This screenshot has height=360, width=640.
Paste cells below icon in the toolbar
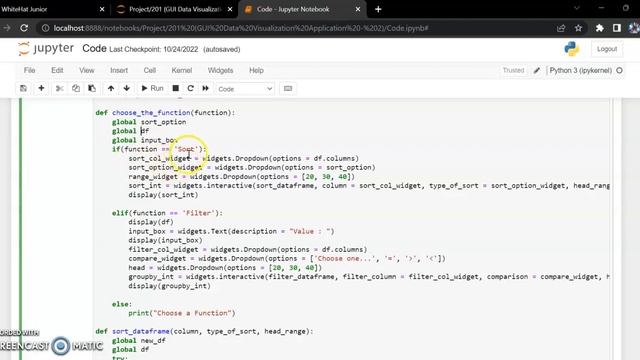click(x=92, y=88)
